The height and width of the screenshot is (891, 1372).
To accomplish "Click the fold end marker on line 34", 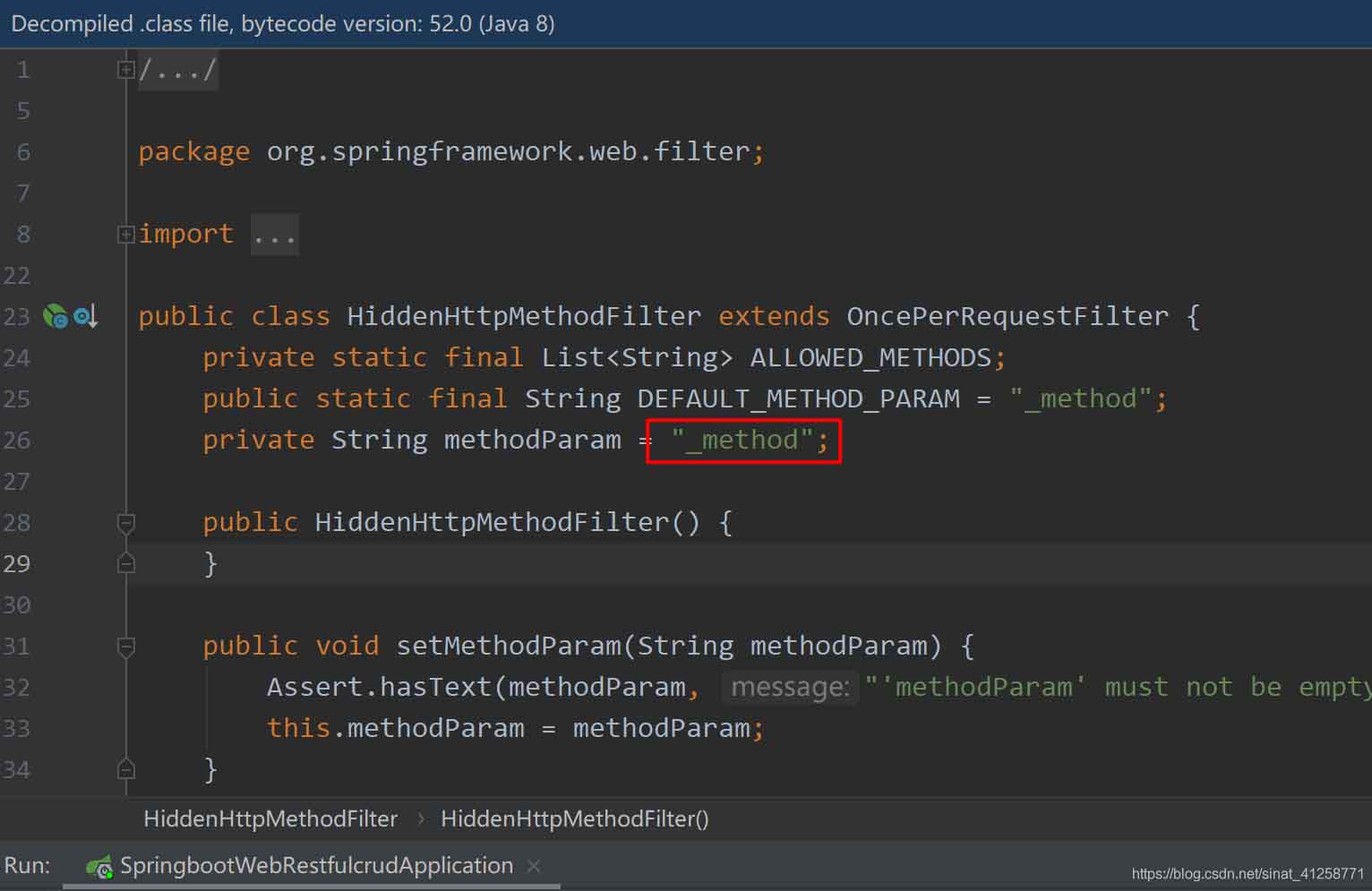I will 126,769.
